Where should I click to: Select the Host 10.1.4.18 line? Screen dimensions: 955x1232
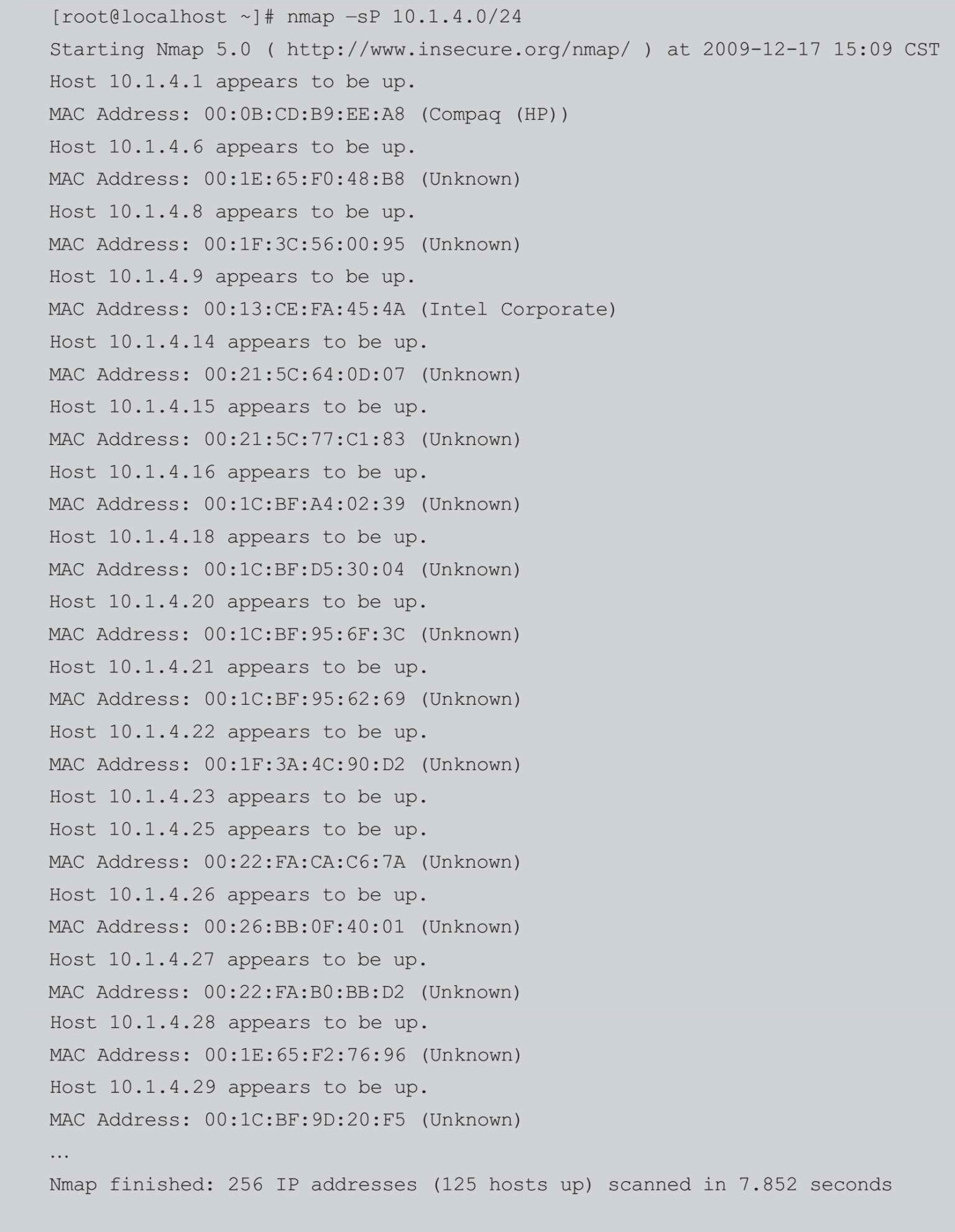coord(238,537)
